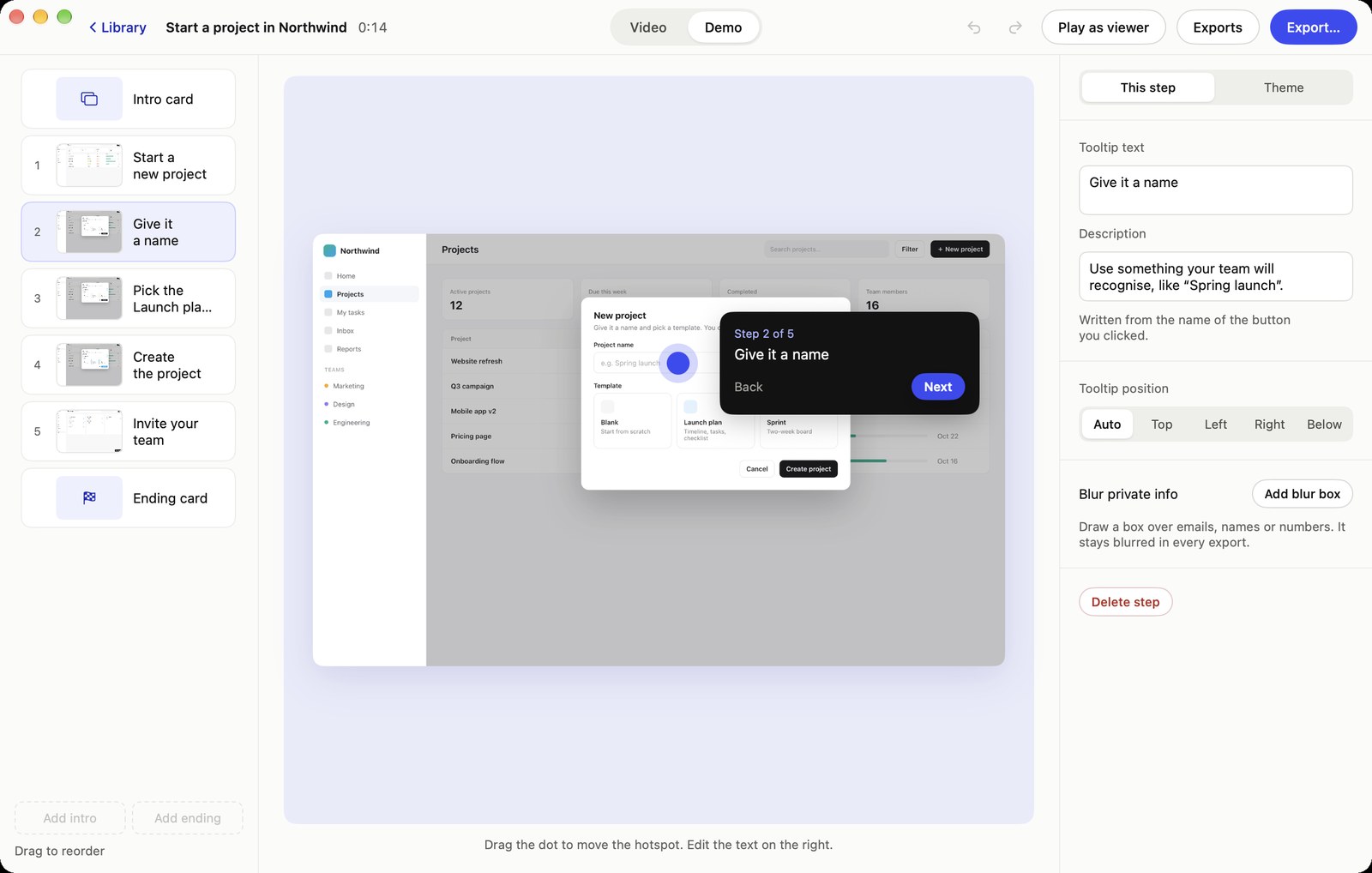This screenshot has height=873, width=1372.
Task: Set tooltip position to Auto
Action: (x=1107, y=424)
